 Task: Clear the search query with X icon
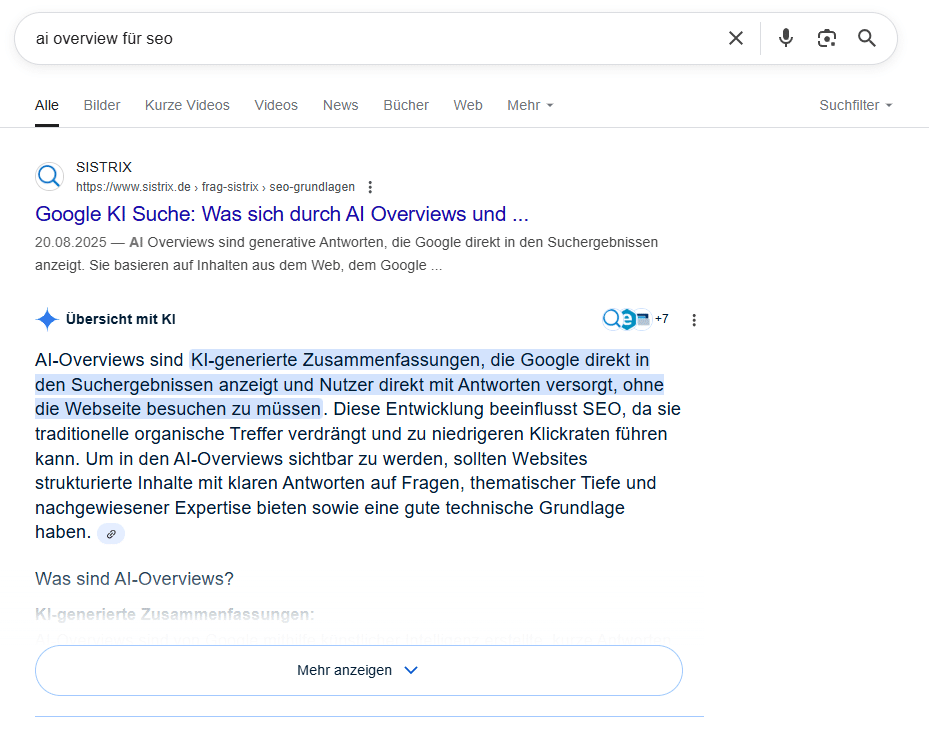736,38
